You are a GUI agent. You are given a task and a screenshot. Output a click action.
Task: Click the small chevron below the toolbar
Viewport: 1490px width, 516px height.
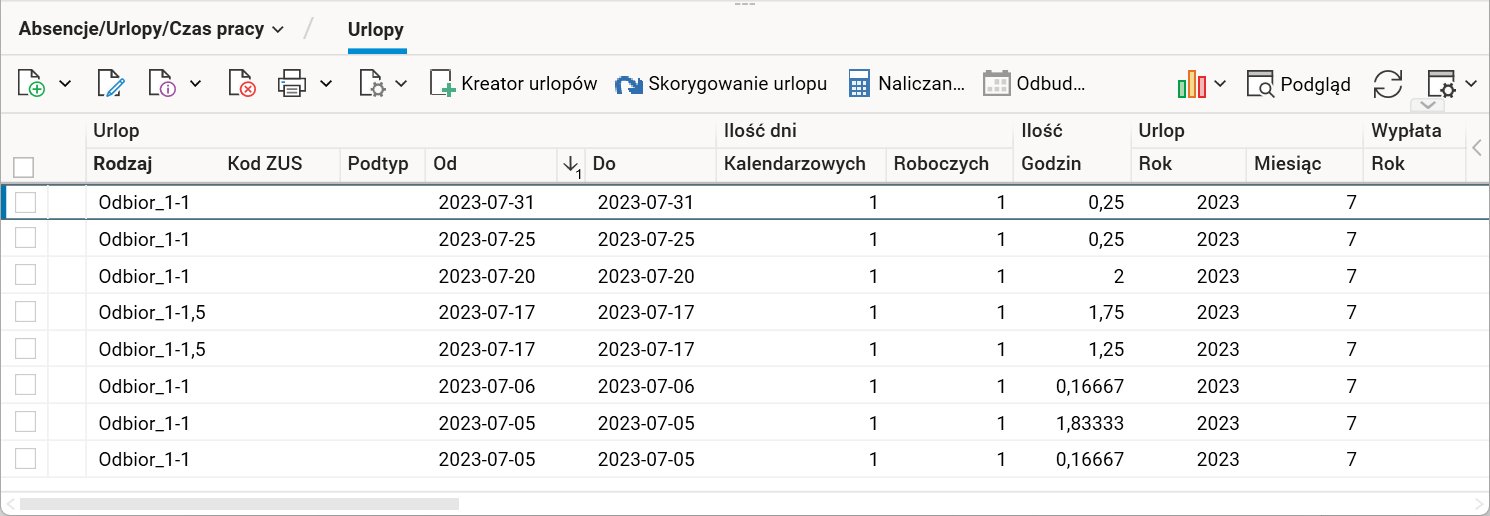(x=1428, y=106)
